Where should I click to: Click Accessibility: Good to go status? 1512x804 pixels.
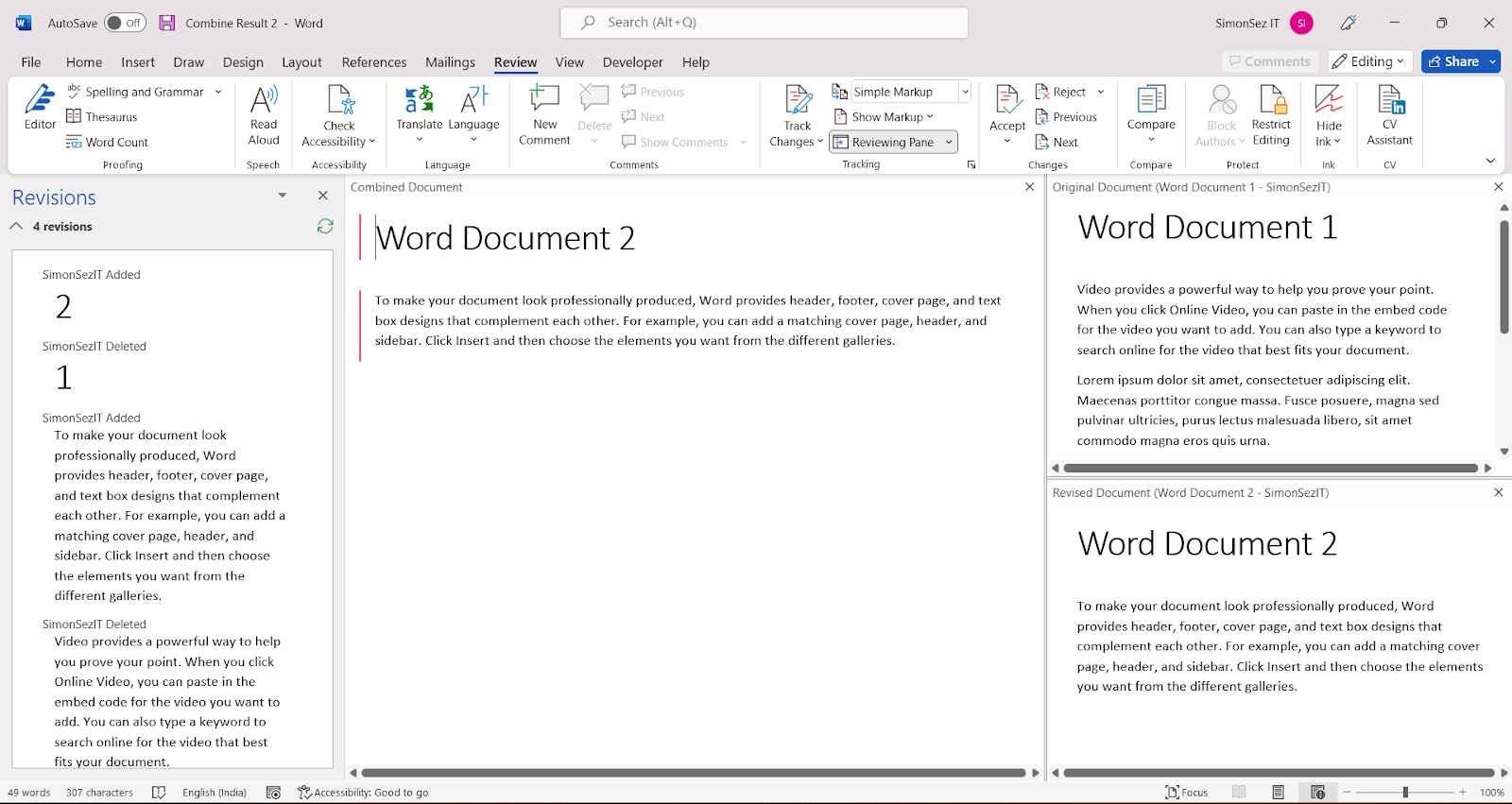click(x=363, y=792)
